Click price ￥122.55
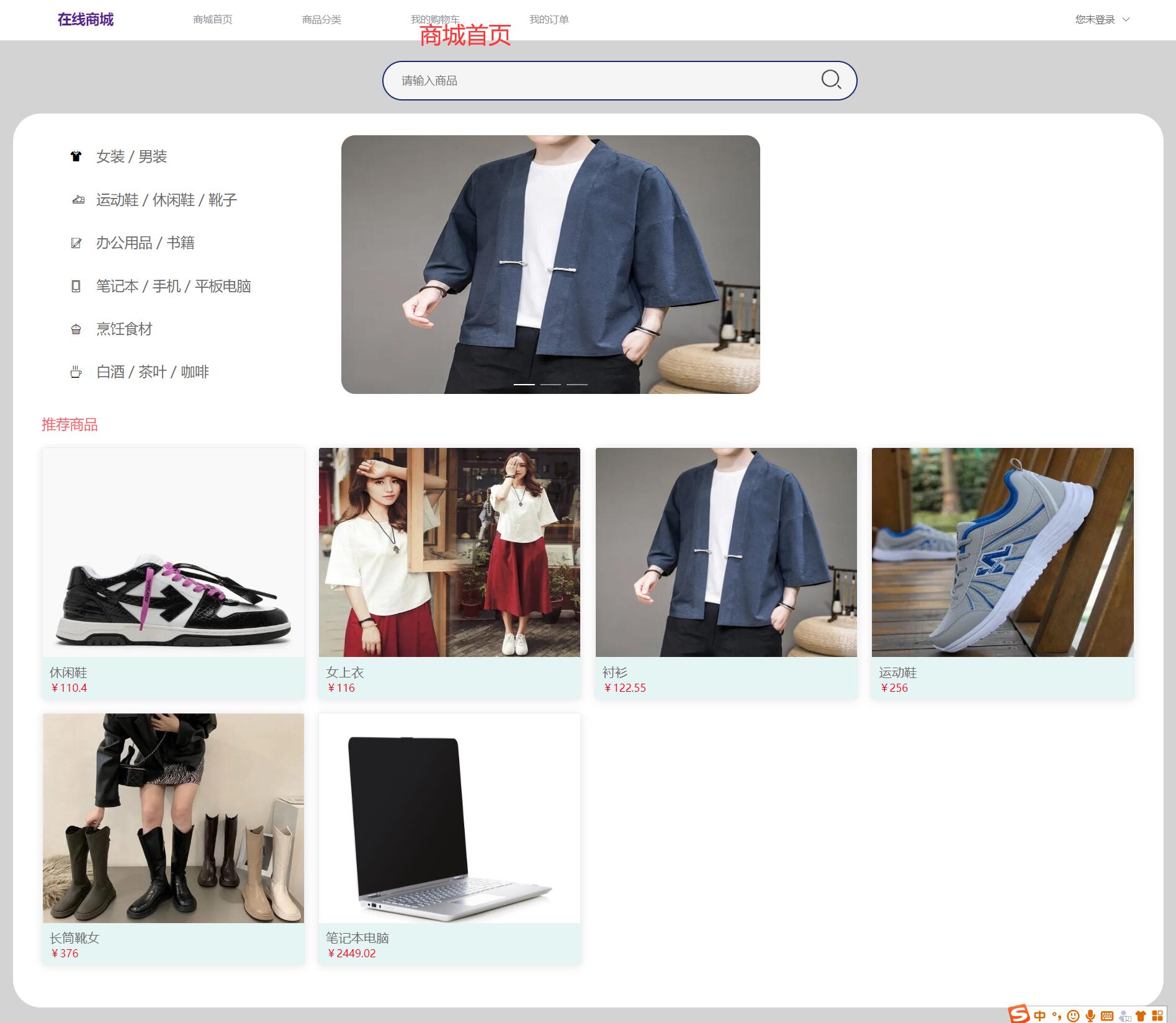 (x=624, y=688)
